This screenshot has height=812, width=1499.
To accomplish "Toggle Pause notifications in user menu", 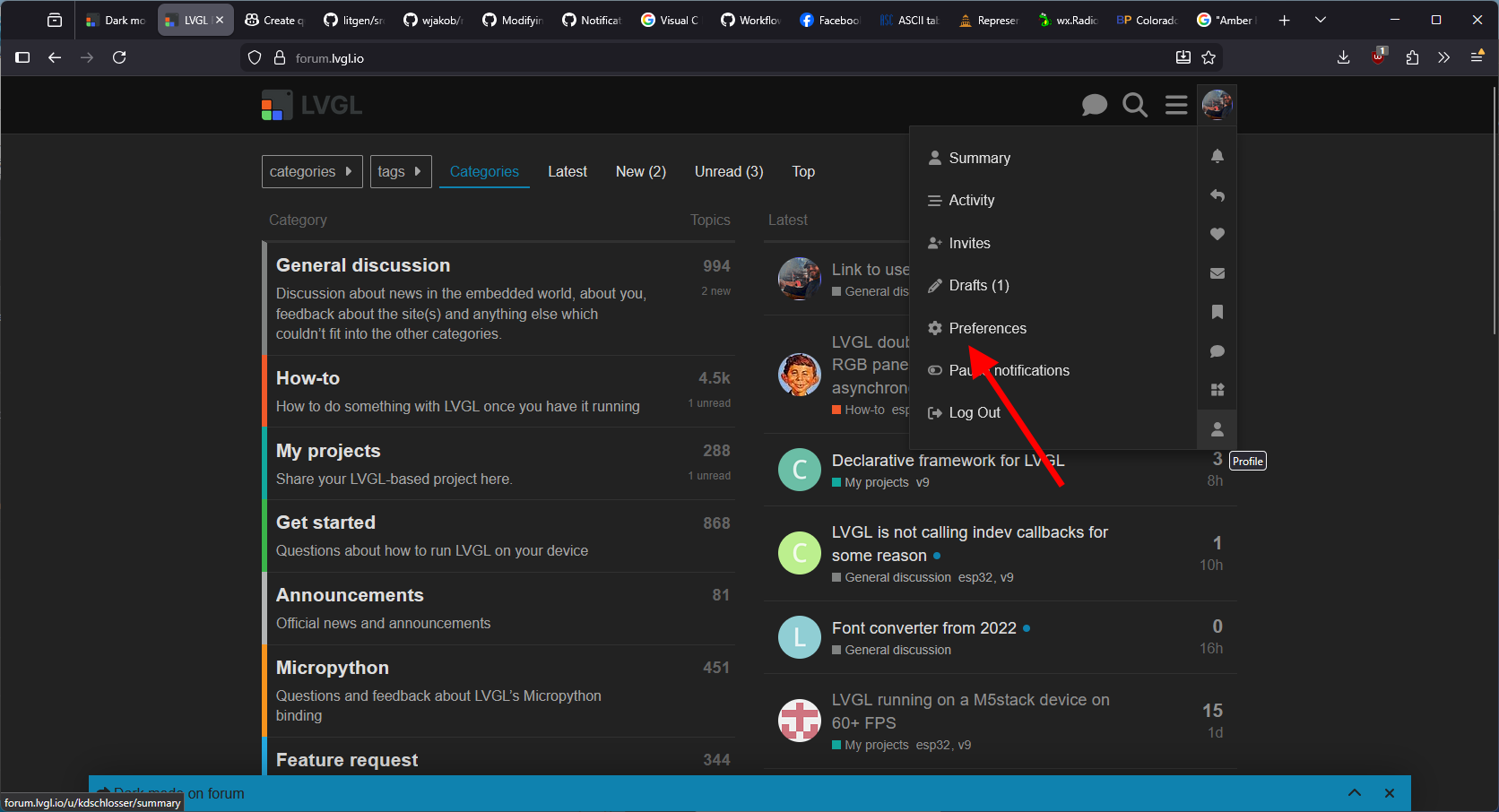I will (999, 370).
